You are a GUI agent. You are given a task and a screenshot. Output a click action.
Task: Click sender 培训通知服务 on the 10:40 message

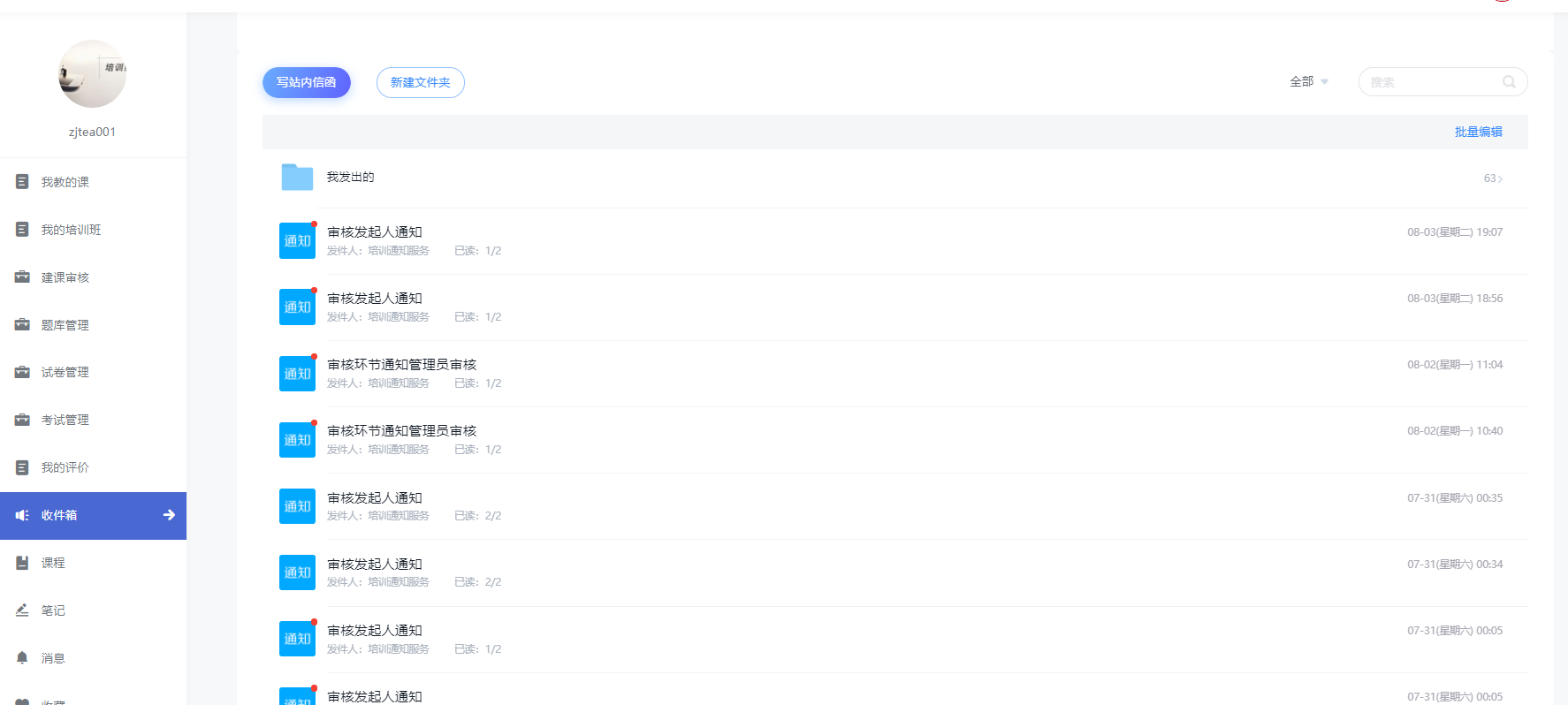coord(399,450)
